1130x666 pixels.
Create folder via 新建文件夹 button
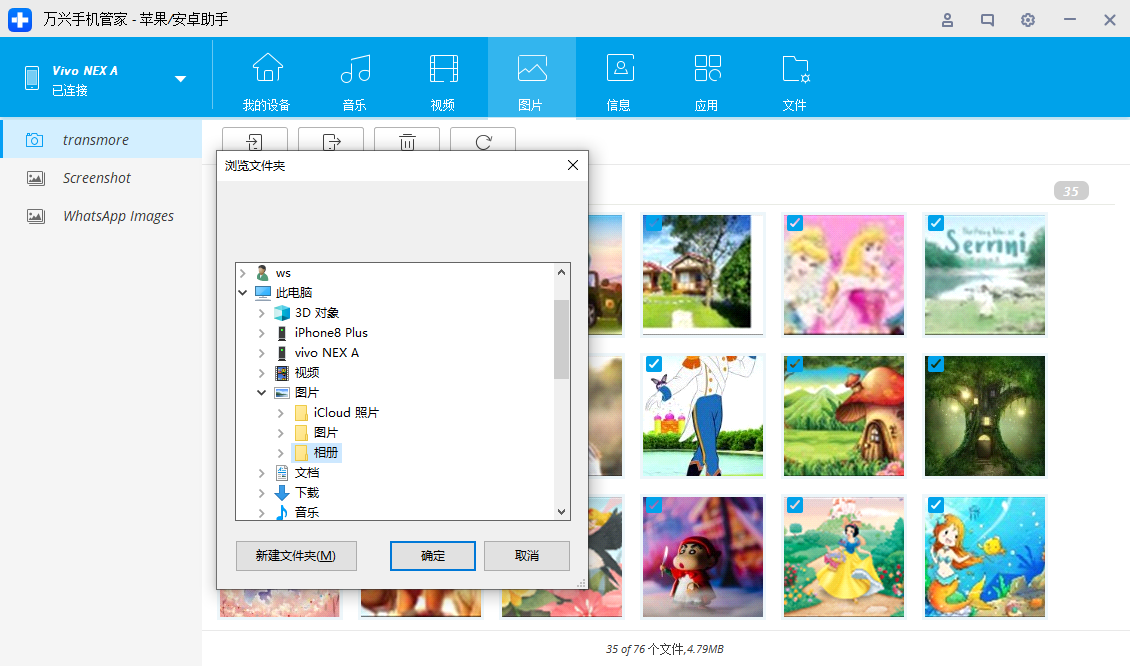296,556
